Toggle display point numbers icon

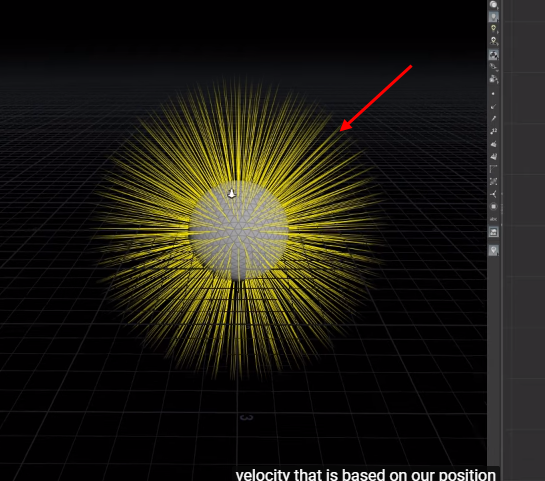pos(494,131)
